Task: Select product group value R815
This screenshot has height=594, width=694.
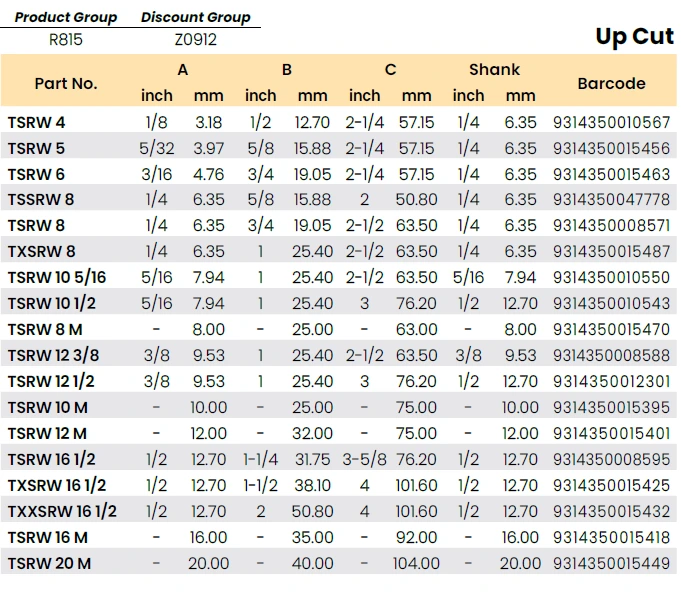Action: tap(66, 40)
